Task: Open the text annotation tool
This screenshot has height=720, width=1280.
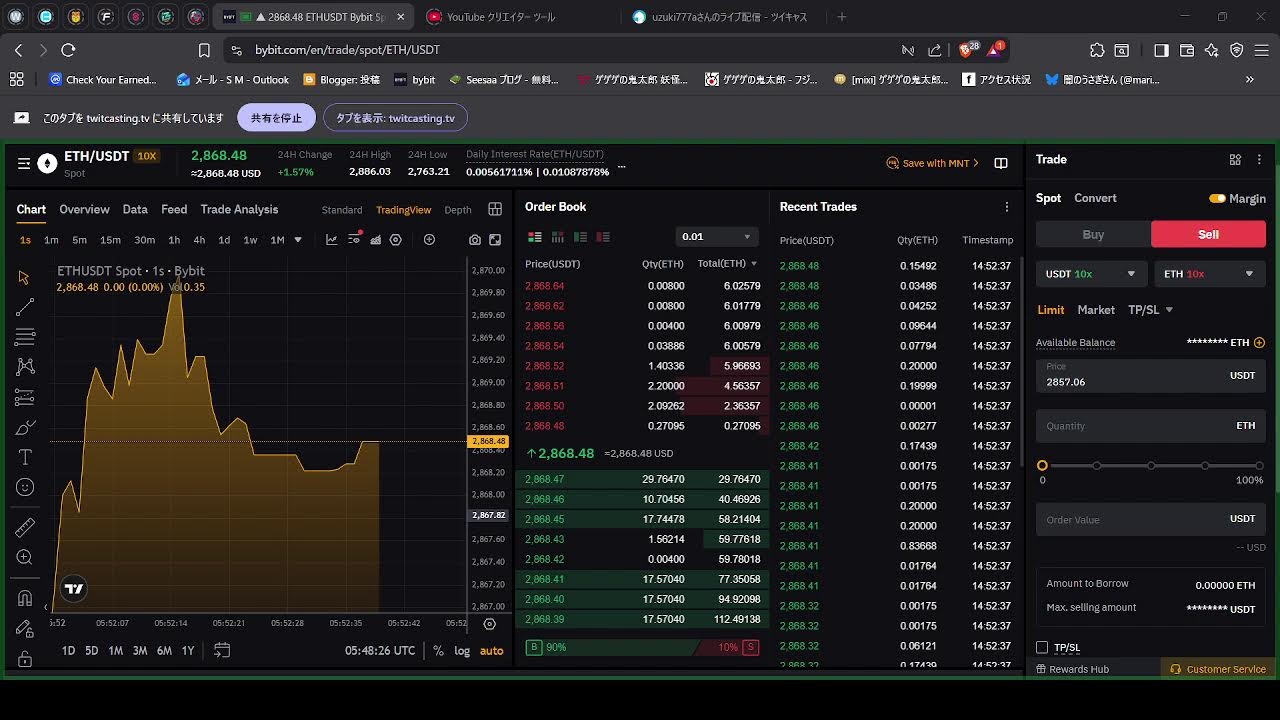Action: point(24,457)
